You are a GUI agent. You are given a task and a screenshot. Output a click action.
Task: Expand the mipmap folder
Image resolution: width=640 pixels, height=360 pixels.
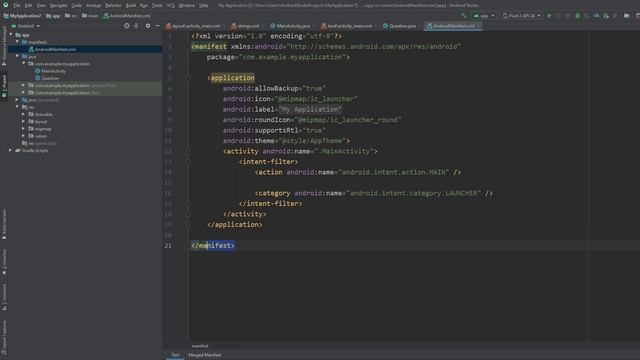[24, 129]
